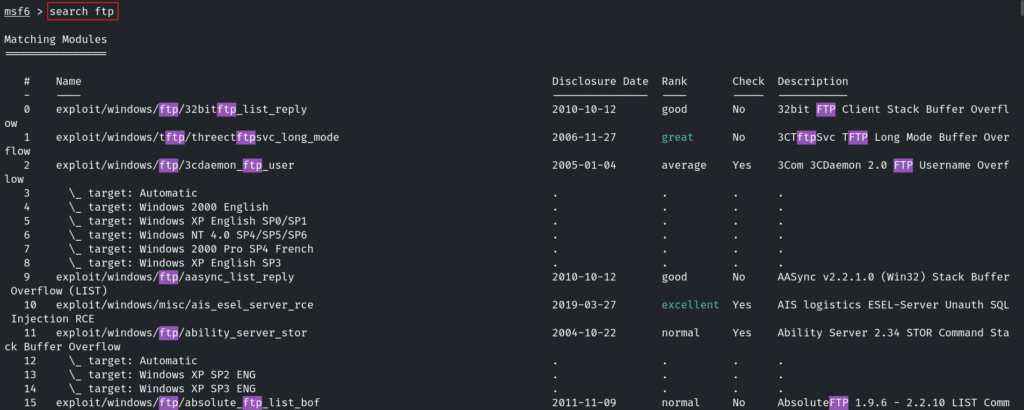The width and height of the screenshot is (1024, 410).
Task: Click the date 2011-11-09
Action: (584, 403)
